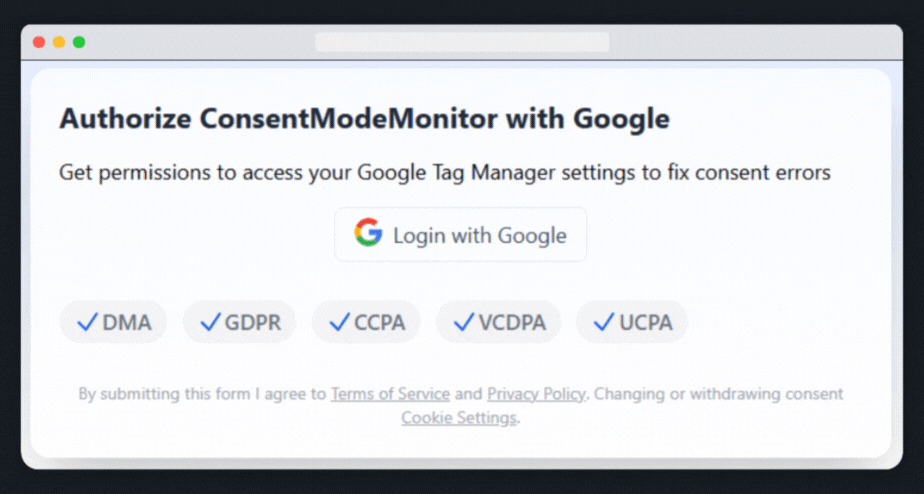Select the DMA compliance chip label
Screen dimensions: 924x494
pyautogui.click(x=127, y=323)
